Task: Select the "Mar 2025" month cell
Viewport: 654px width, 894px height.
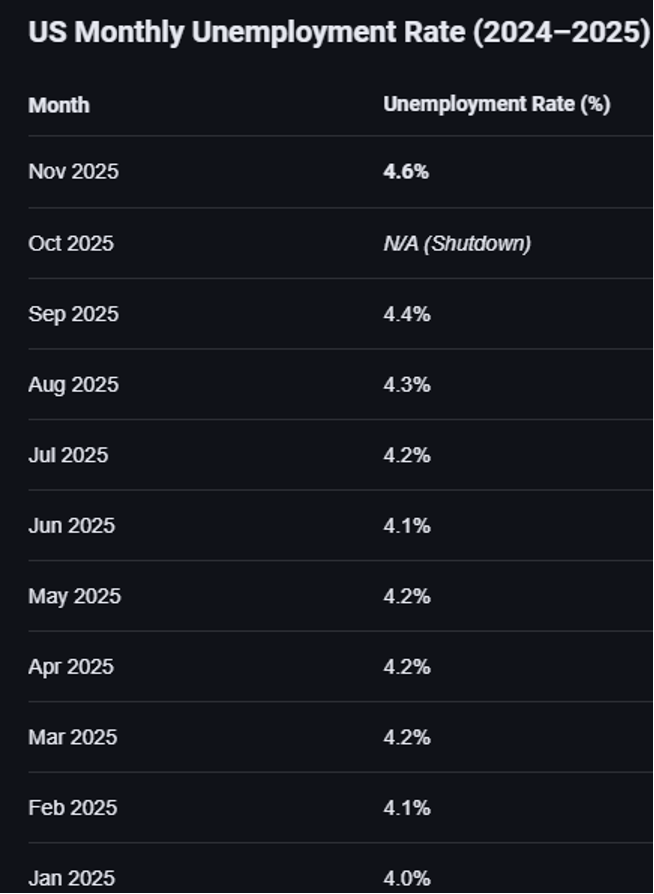Action: pyautogui.click(x=72, y=738)
